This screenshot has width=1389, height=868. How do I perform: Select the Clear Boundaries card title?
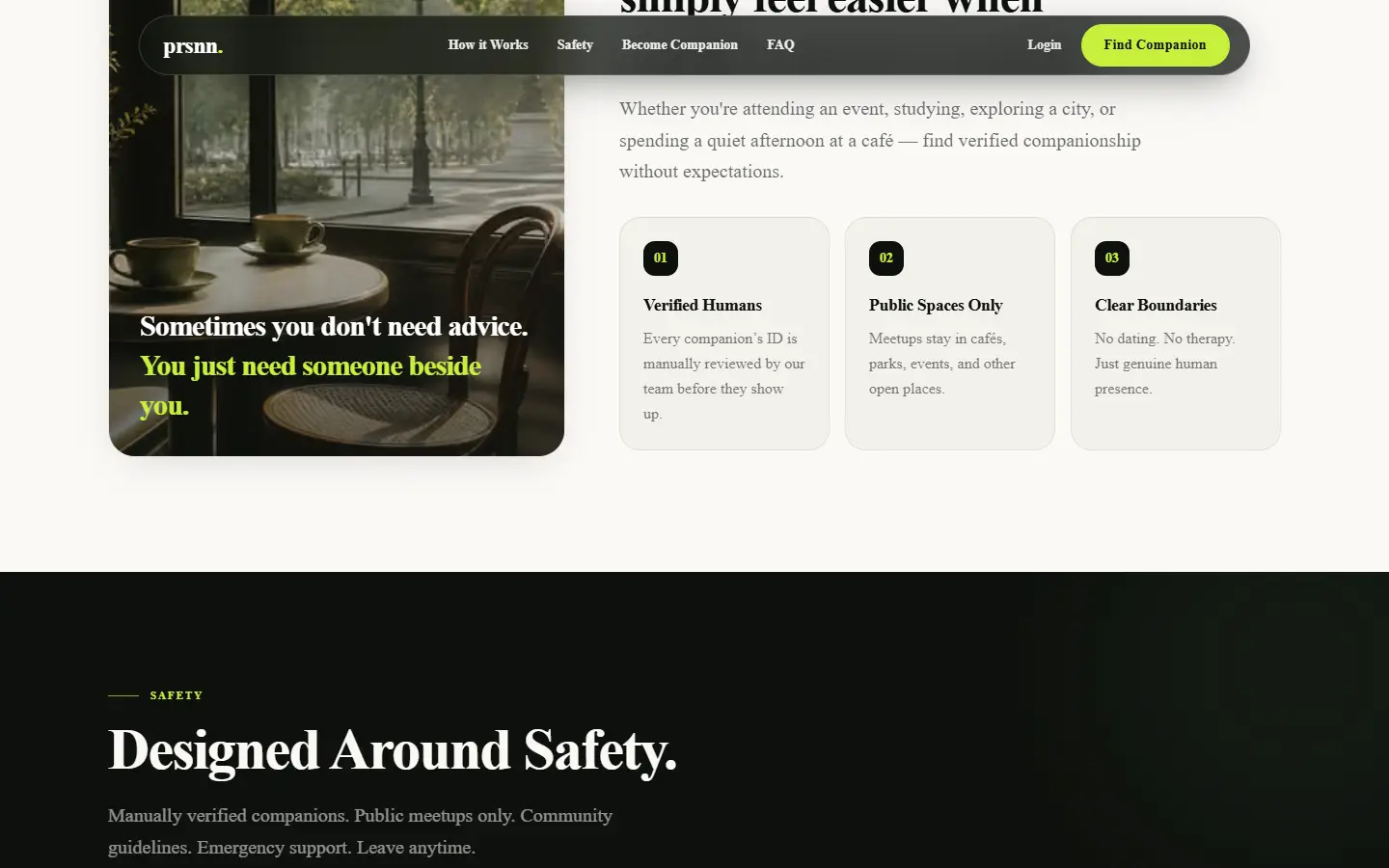[1156, 305]
